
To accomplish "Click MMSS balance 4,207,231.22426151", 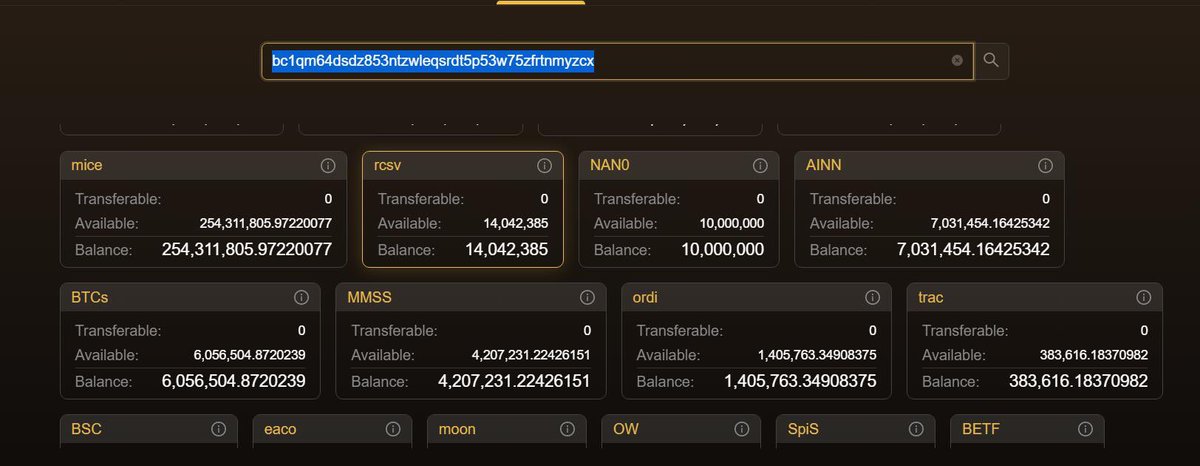I will (x=515, y=381).
